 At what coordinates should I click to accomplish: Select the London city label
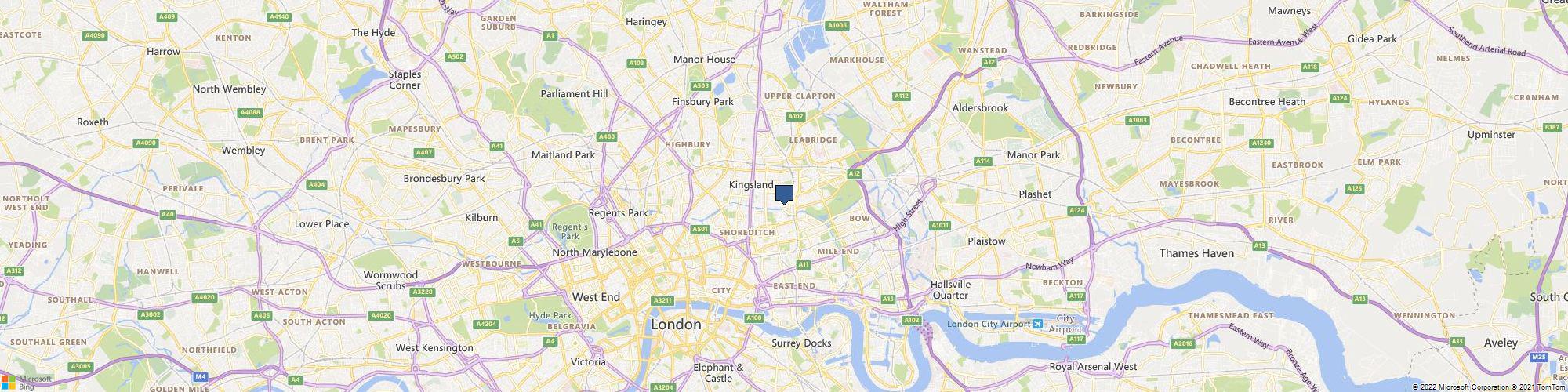click(677, 325)
